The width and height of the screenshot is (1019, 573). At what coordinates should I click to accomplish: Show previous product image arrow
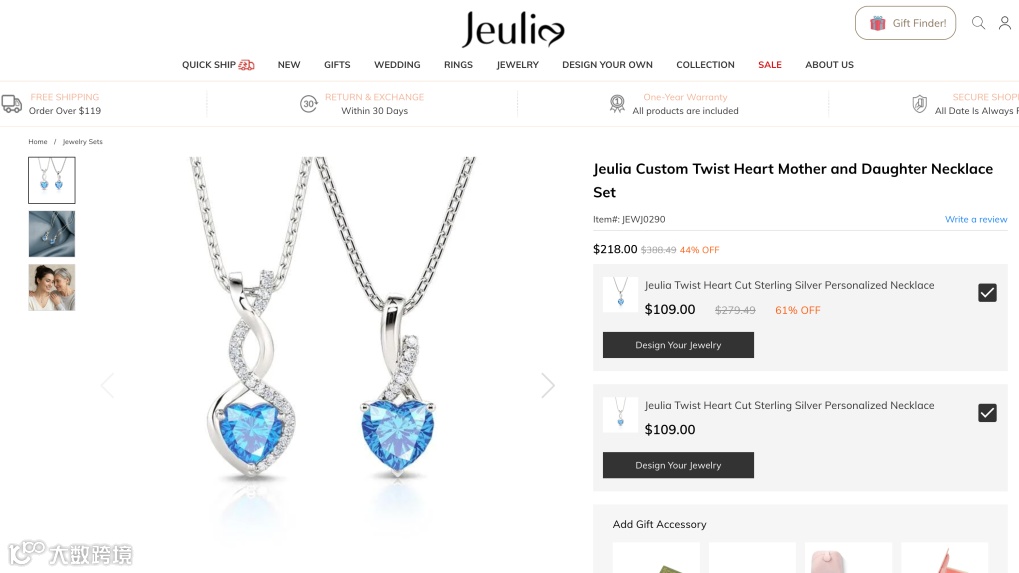click(107, 385)
